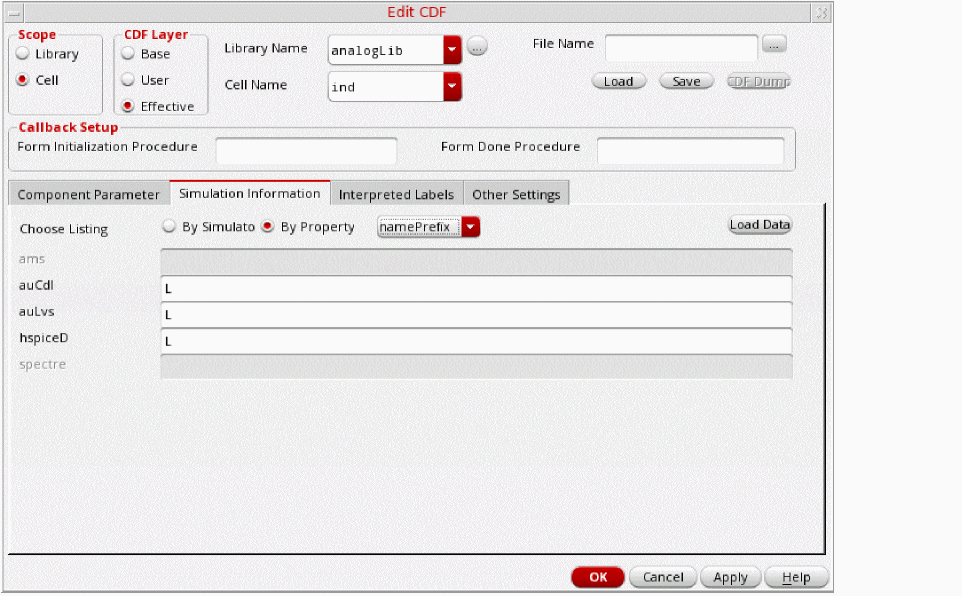
Task: Click the auCdl value field
Action: pyautogui.click(x=476, y=288)
